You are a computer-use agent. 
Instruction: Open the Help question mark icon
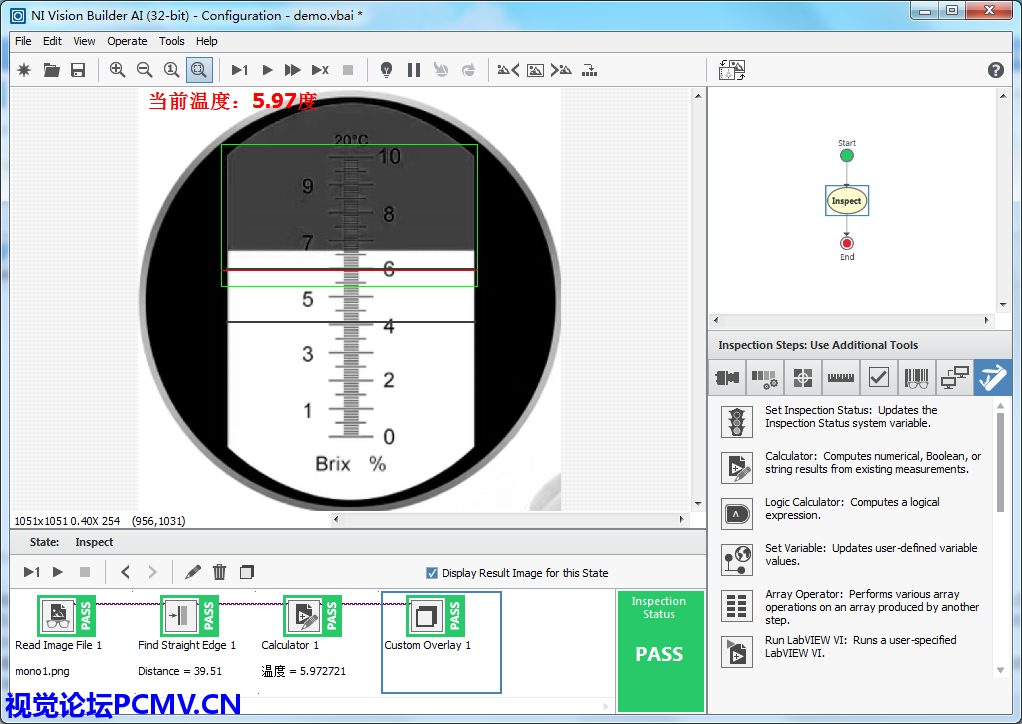click(995, 70)
